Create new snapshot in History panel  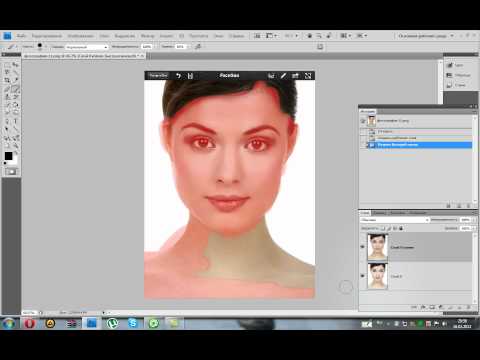click(459, 206)
